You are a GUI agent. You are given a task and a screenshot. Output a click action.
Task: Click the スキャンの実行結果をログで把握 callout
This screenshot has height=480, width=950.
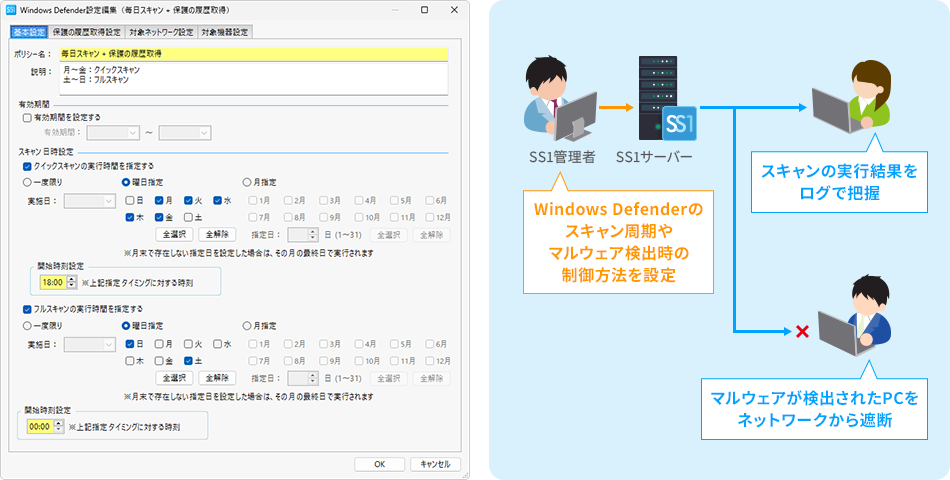pyautogui.click(x=839, y=182)
